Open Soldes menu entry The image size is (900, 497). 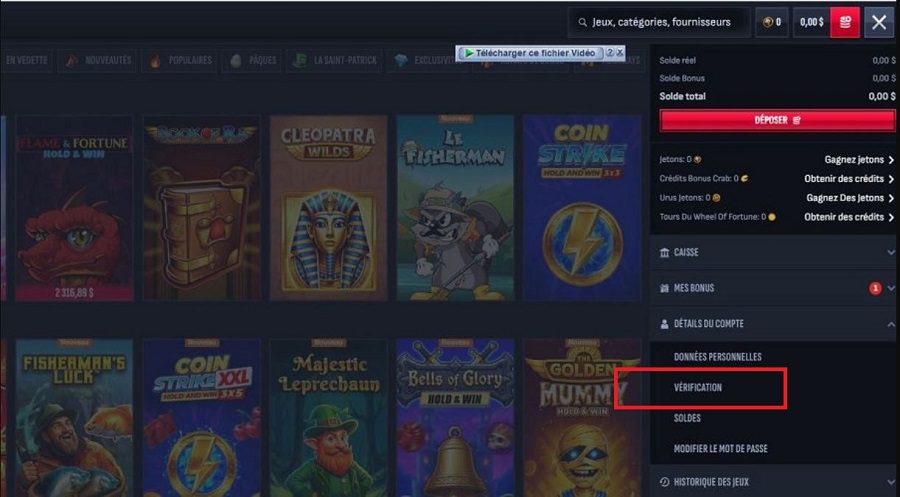click(687, 418)
